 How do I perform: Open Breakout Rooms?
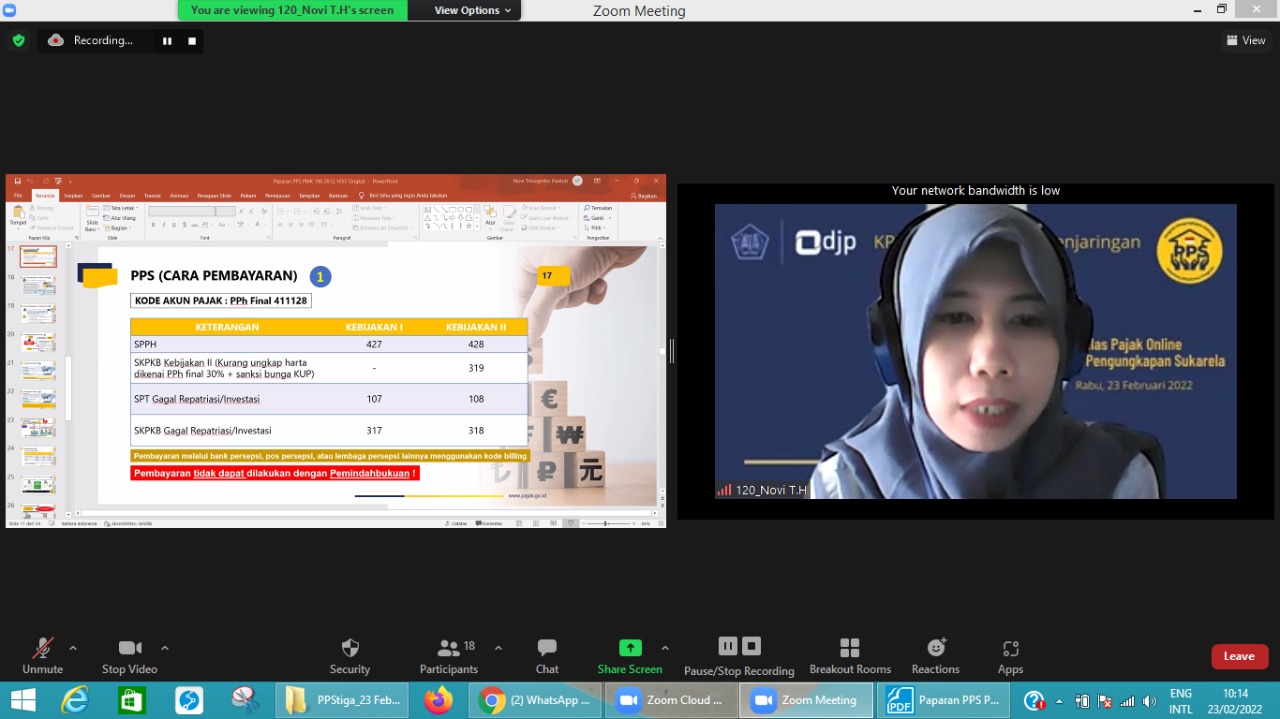point(850,655)
